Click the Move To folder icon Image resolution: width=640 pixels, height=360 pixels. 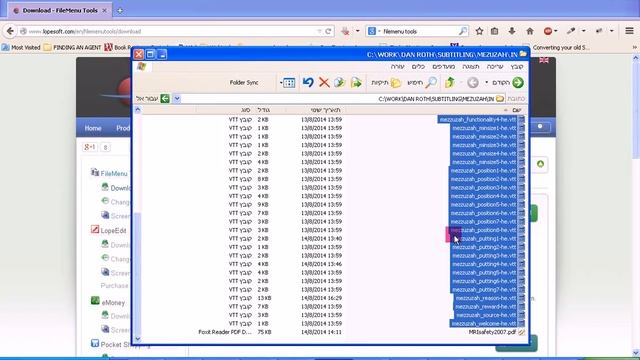[356, 82]
